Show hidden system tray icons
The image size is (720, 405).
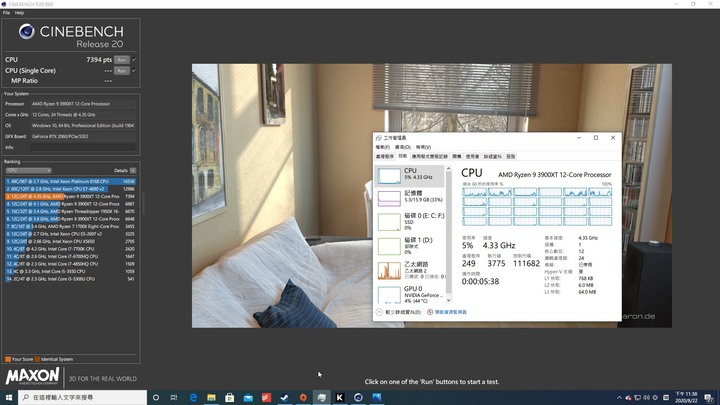(x=619, y=398)
